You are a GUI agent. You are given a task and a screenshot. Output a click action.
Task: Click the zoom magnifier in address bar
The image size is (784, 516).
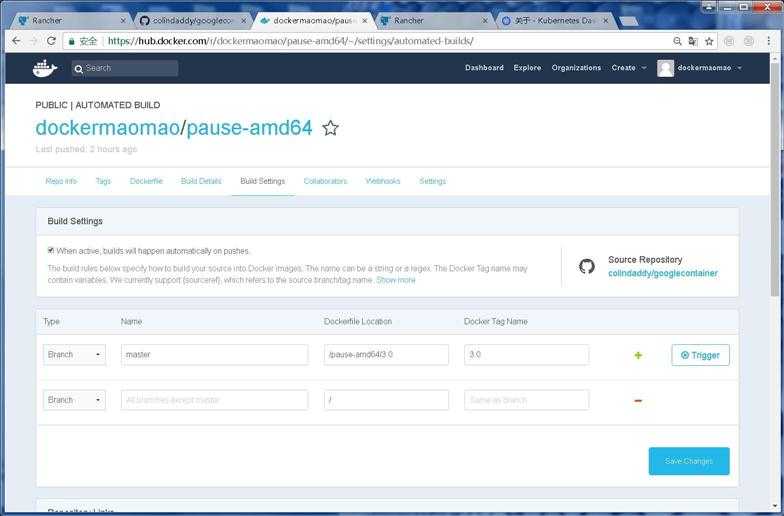pos(677,42)
